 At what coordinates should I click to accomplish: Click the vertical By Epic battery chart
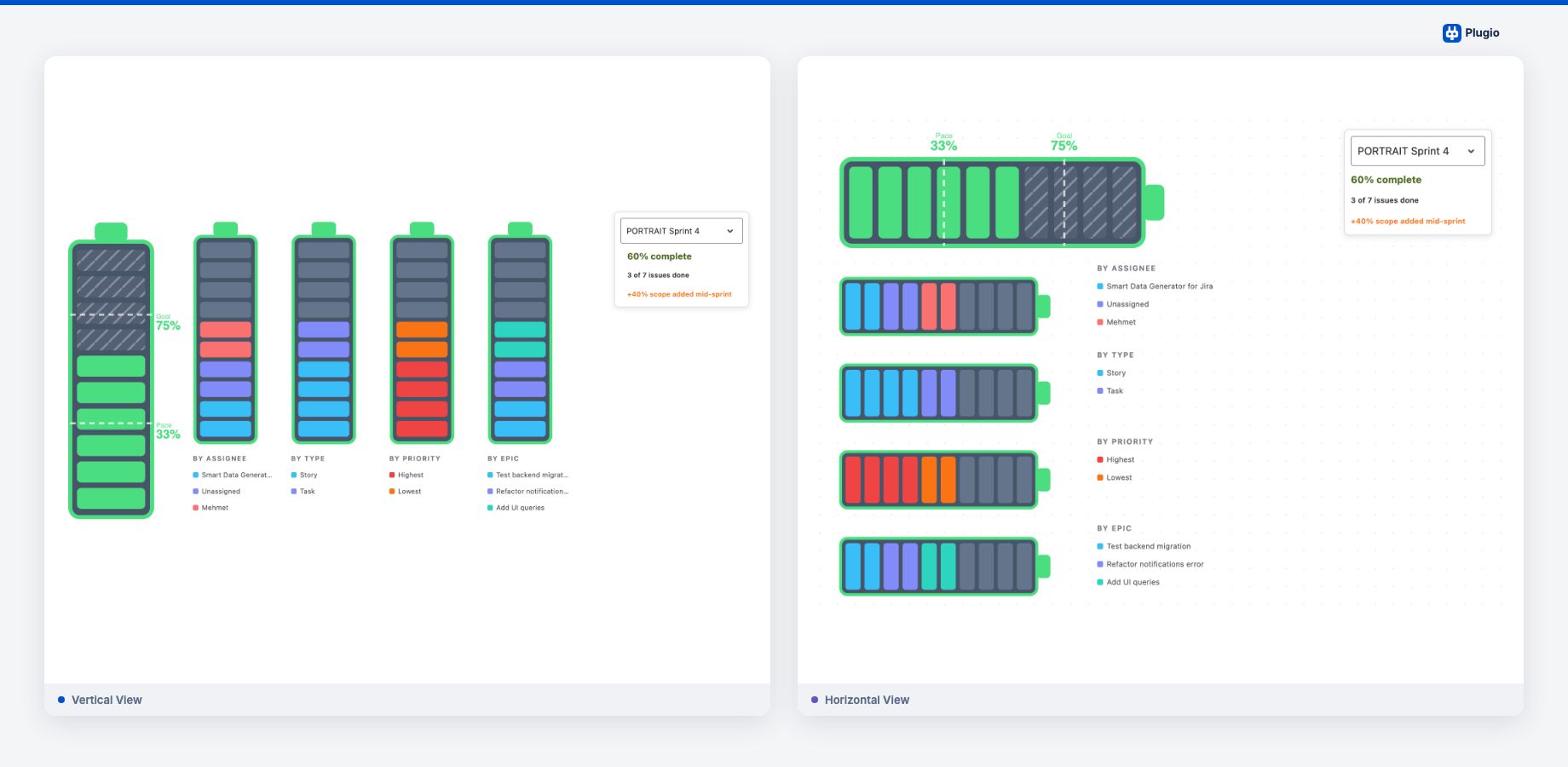pos(520,339)
